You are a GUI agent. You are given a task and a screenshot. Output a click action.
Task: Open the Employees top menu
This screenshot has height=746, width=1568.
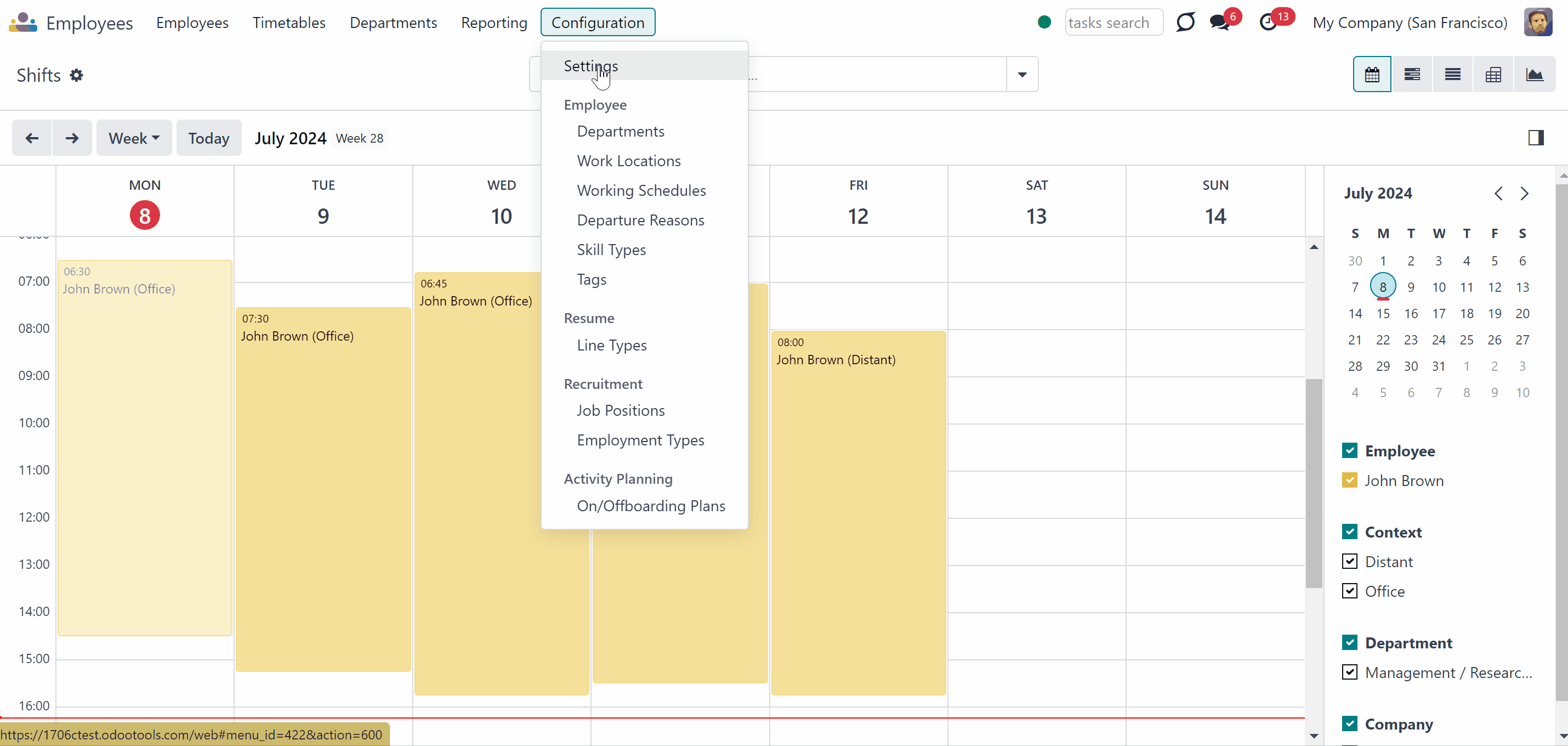(x=192, y=22)
